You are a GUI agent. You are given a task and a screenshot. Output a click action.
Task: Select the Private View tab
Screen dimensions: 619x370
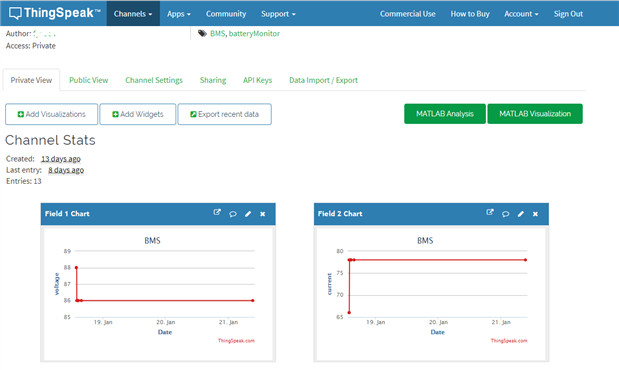[x=31, y=80]
